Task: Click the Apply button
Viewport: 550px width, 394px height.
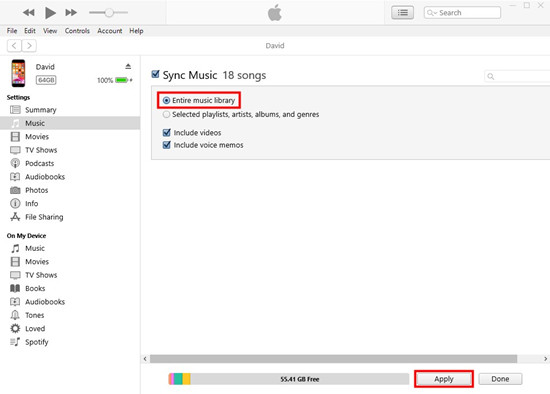Action: [x=444, y=379]
